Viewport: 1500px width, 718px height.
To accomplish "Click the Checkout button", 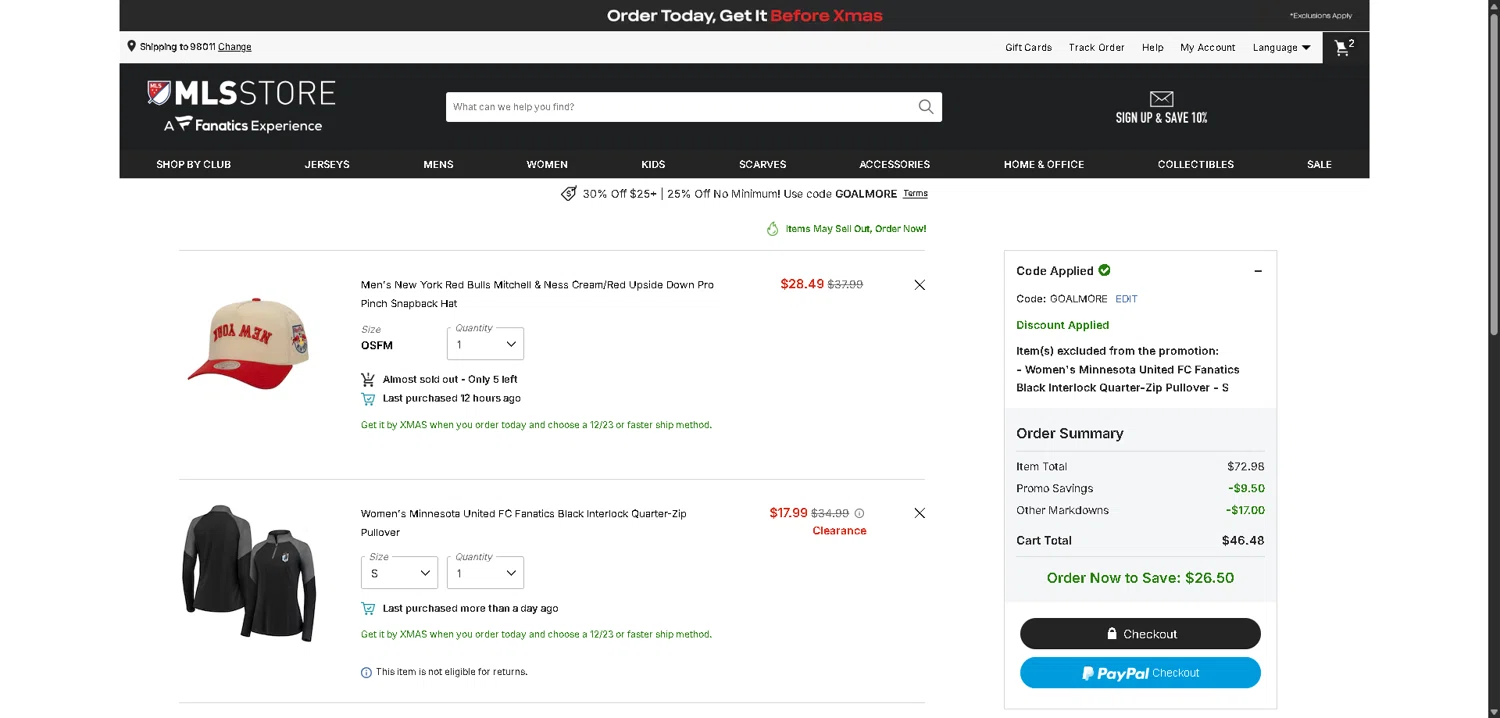I will point(1140,634).
